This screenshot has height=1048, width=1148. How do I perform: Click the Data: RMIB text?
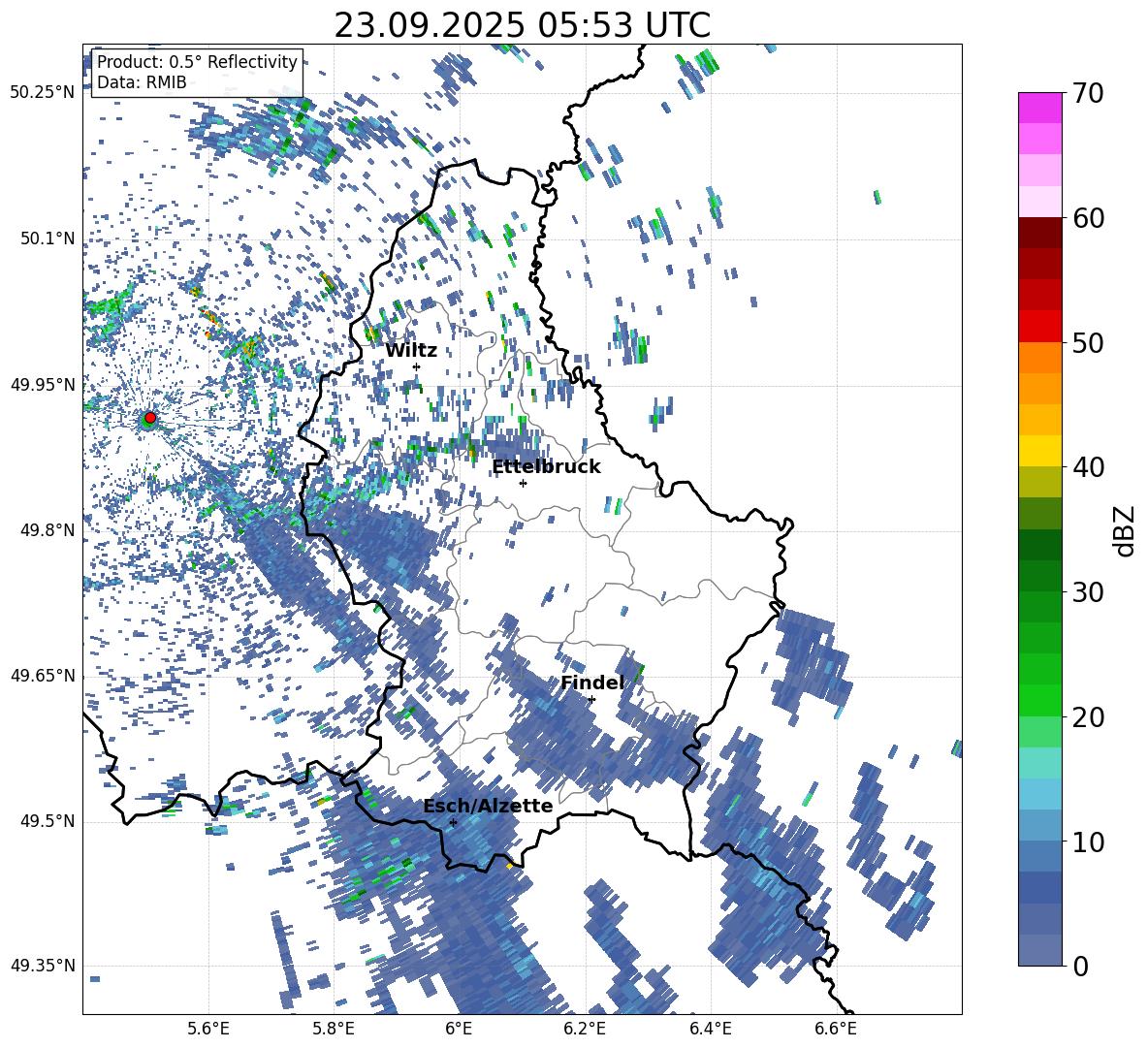(x=142, y=82)
